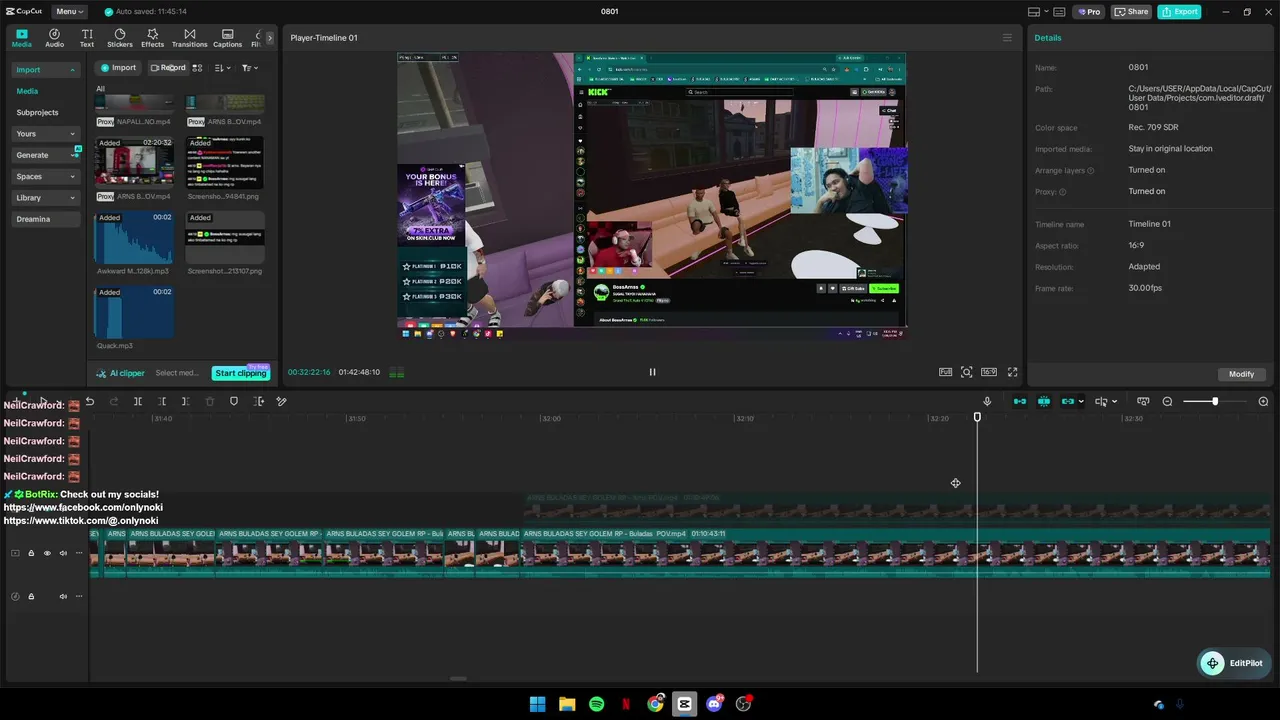Select the Awkward M mp3 audio thumbnail
1280x720 pixels.
click(134, 237)
